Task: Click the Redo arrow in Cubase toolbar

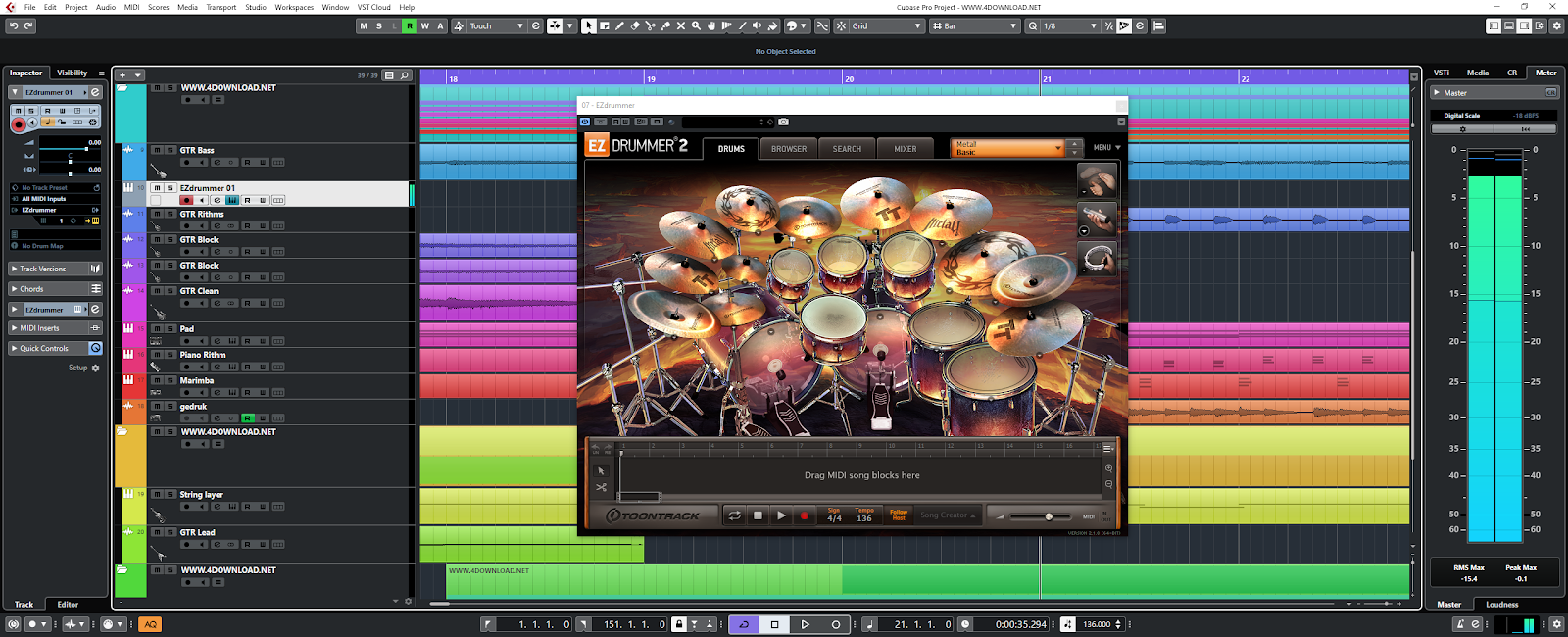Action: click(x=28, y=26)
